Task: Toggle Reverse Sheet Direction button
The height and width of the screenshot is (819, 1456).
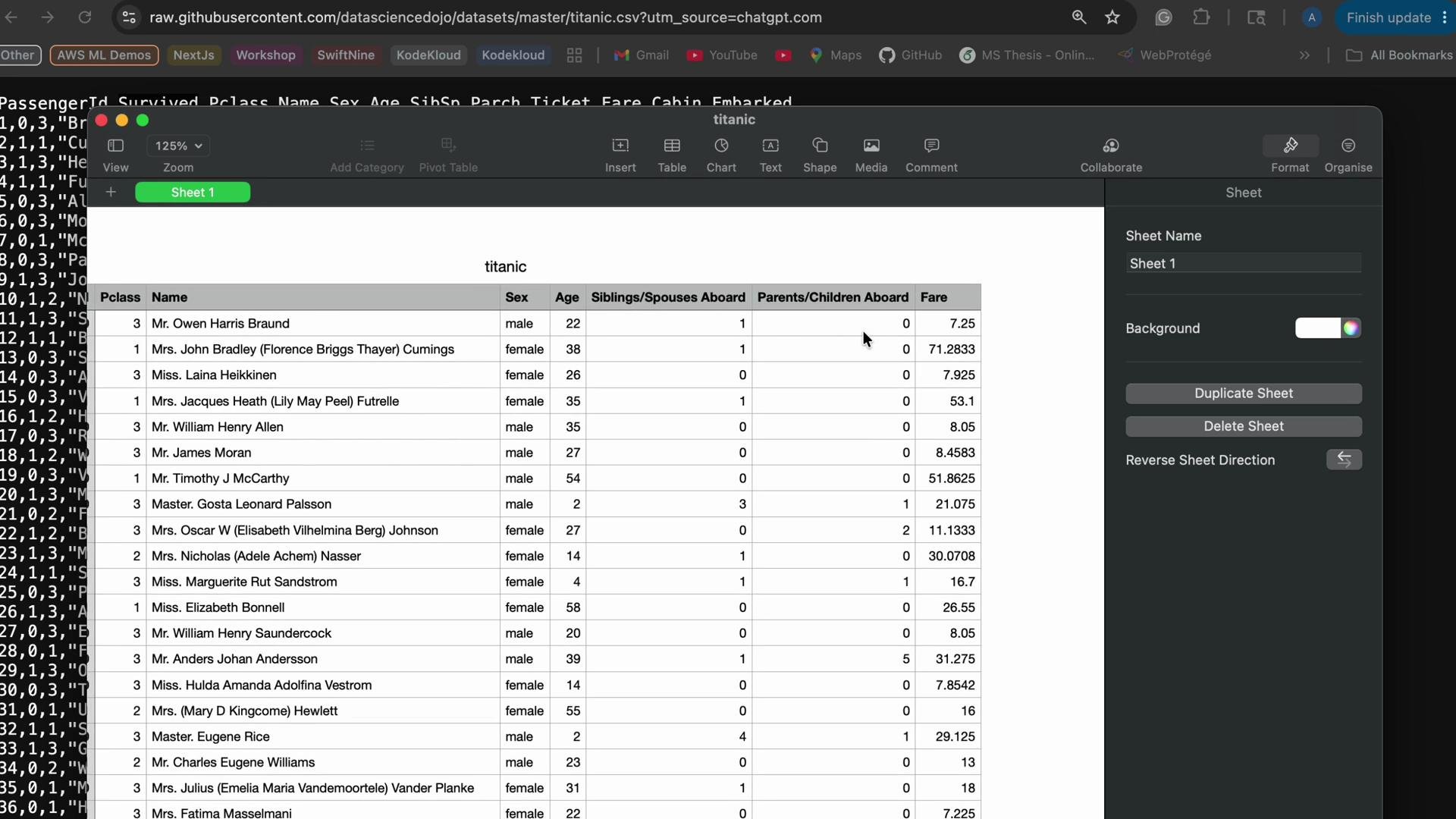Action: pos(1344,460)
